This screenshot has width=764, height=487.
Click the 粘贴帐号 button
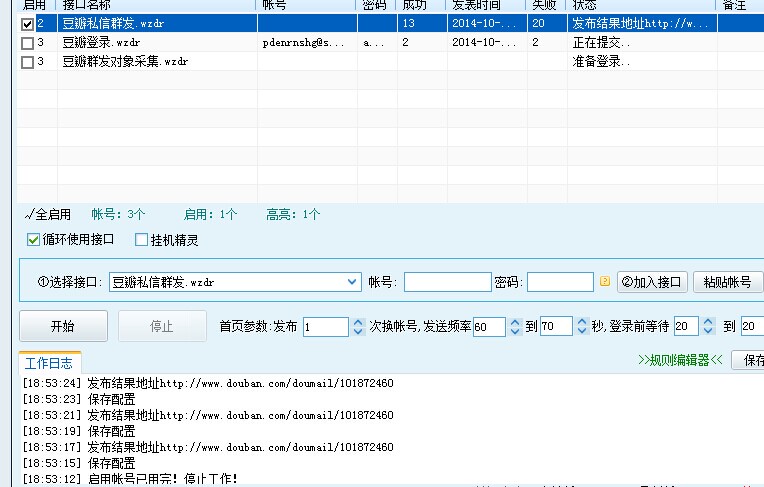pyautogui.click(x=727, y=282)
